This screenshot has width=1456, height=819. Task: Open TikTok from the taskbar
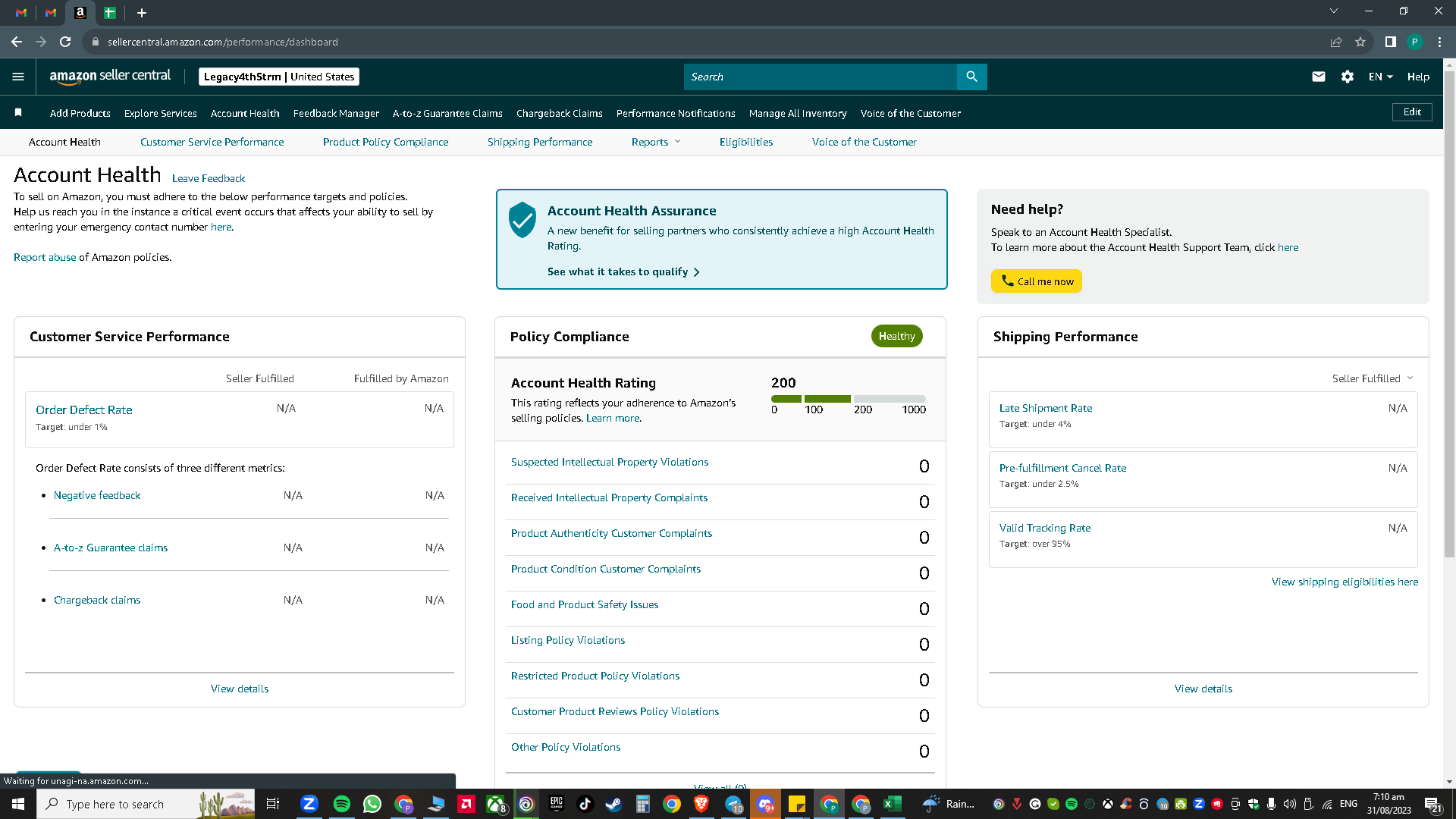tap(585, 804)
